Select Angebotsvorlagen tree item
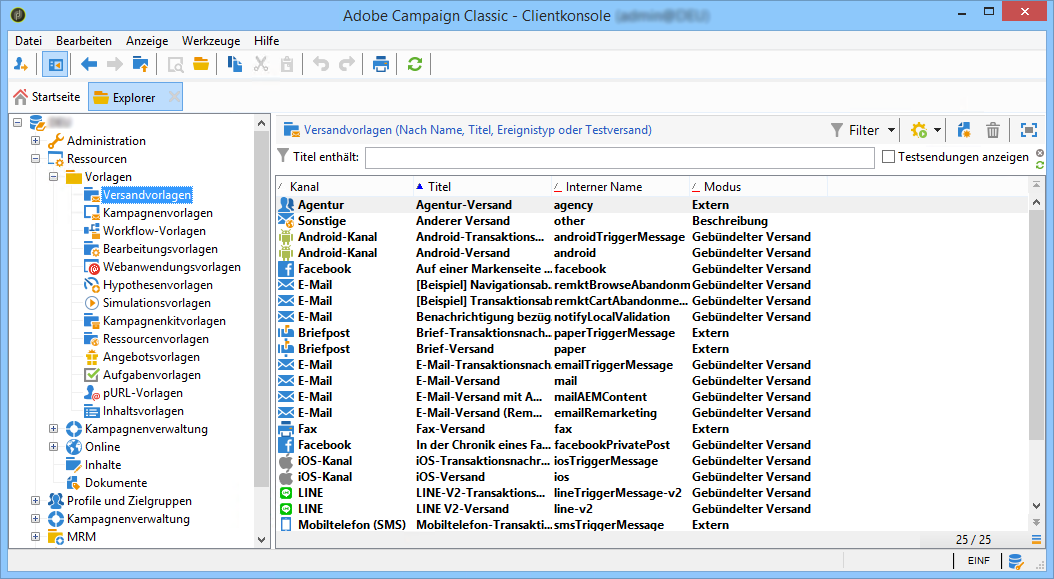 click(151, 357)
